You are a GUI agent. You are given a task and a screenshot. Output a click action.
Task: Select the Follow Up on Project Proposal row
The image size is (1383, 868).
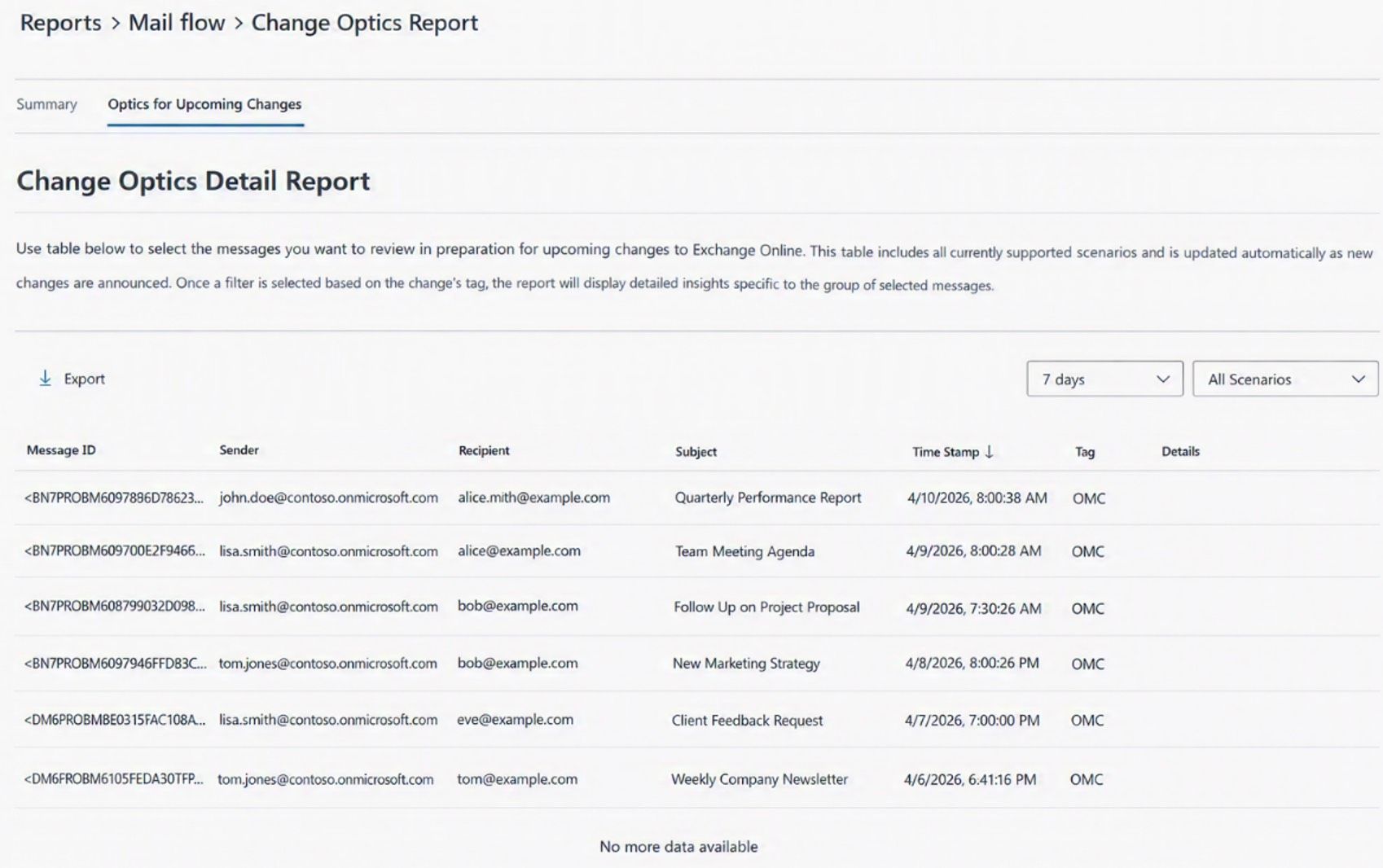pyautogui.click(x=766, y=607)
